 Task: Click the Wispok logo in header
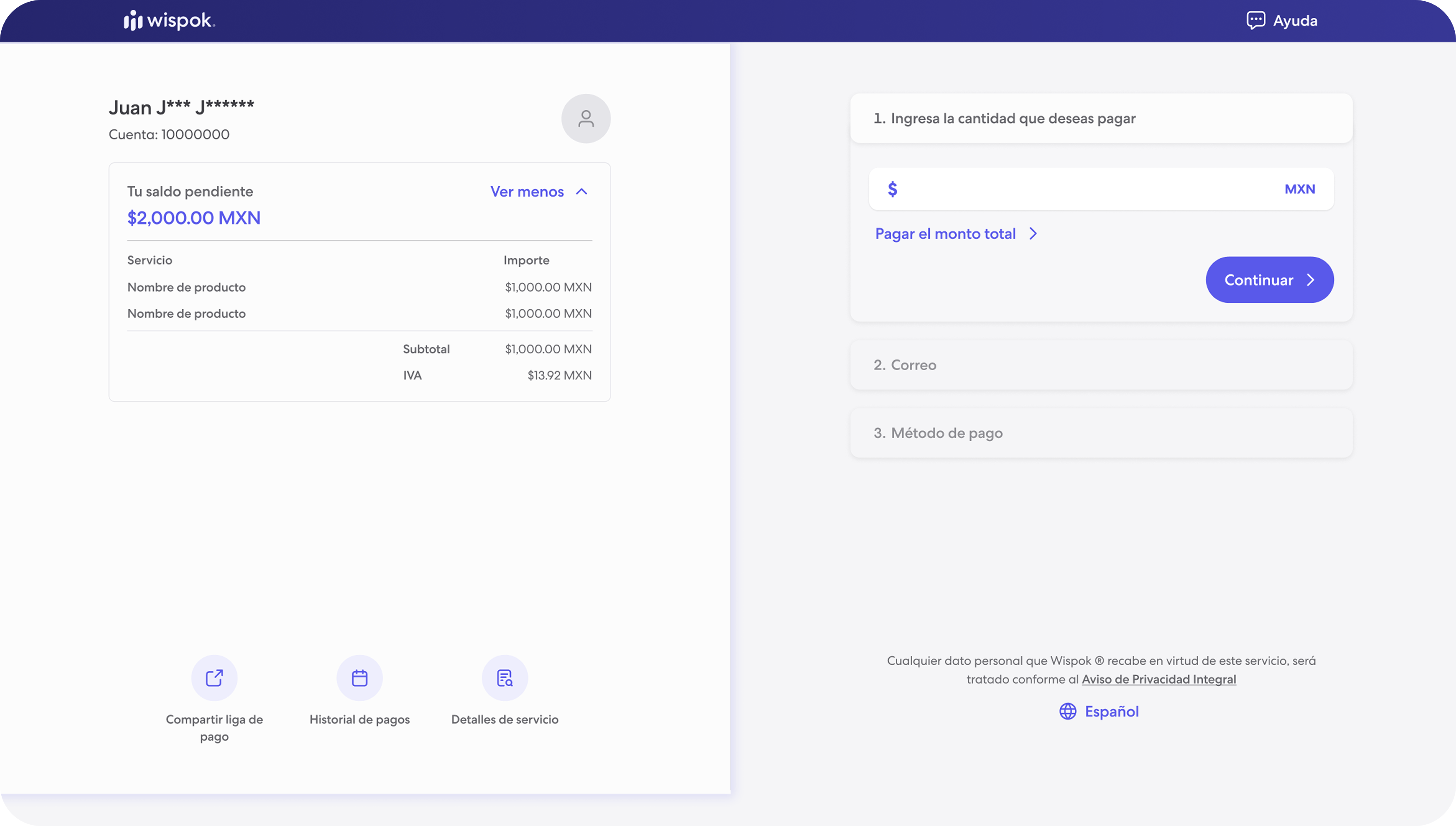point(170,20)
